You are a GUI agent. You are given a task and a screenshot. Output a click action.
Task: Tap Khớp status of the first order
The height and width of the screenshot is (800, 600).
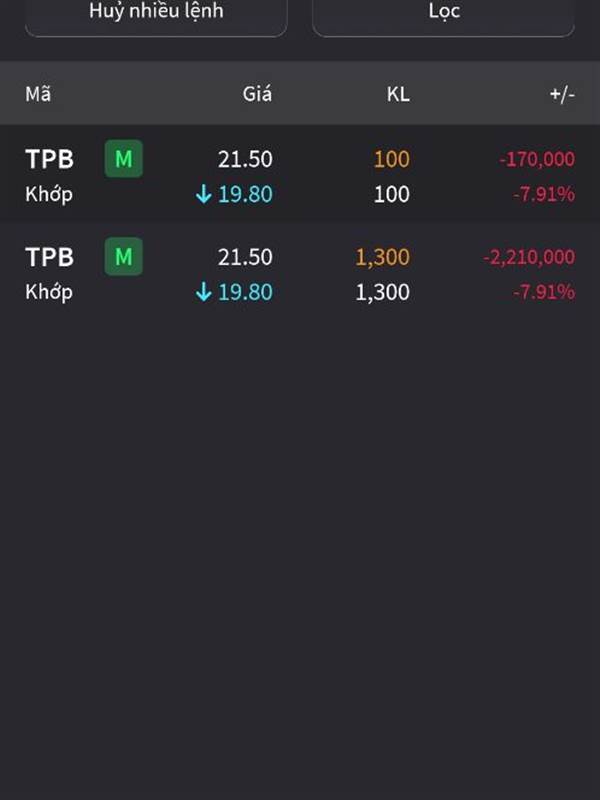[x=49, y=194]
